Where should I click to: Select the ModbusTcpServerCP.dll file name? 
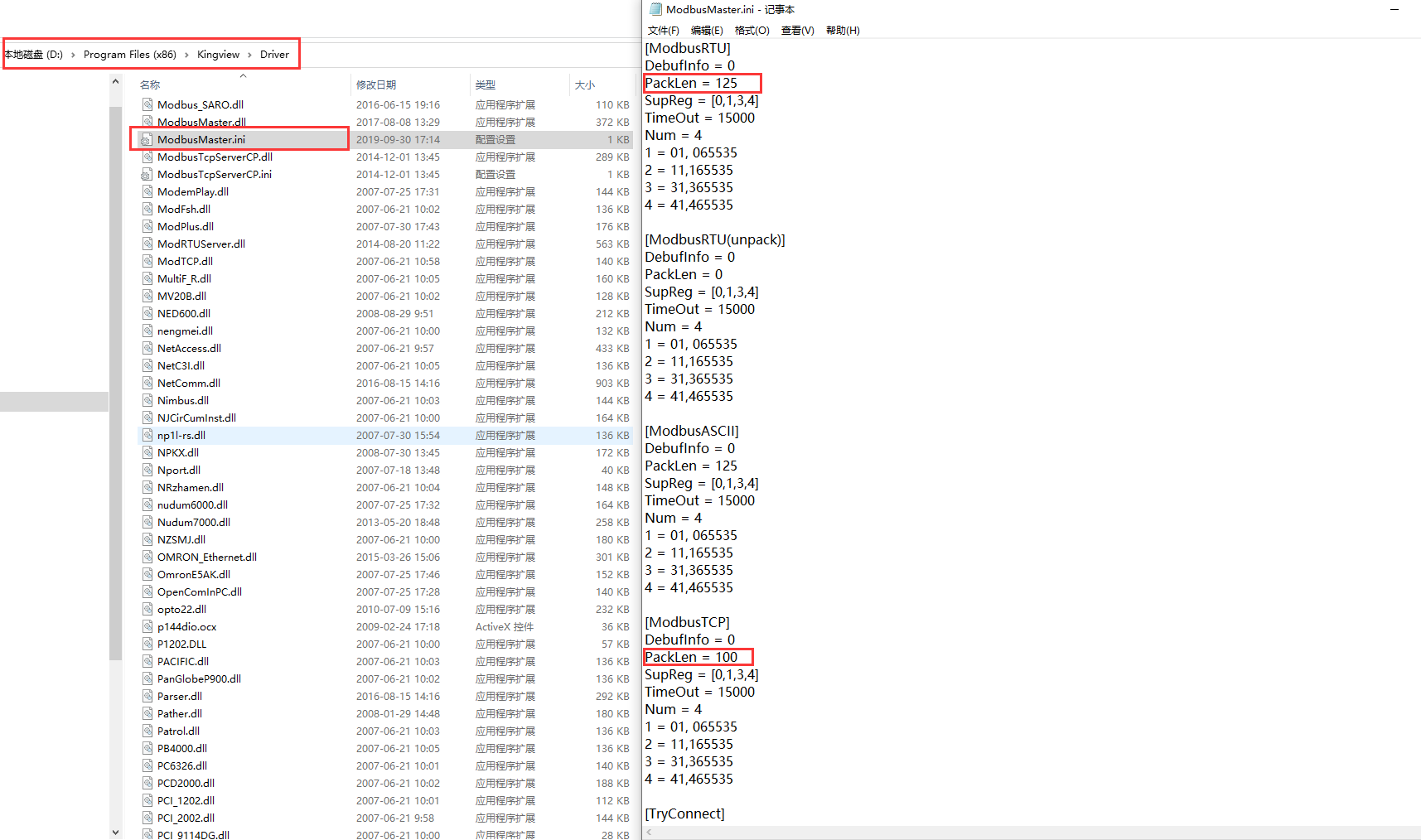[x=215, y=157]
